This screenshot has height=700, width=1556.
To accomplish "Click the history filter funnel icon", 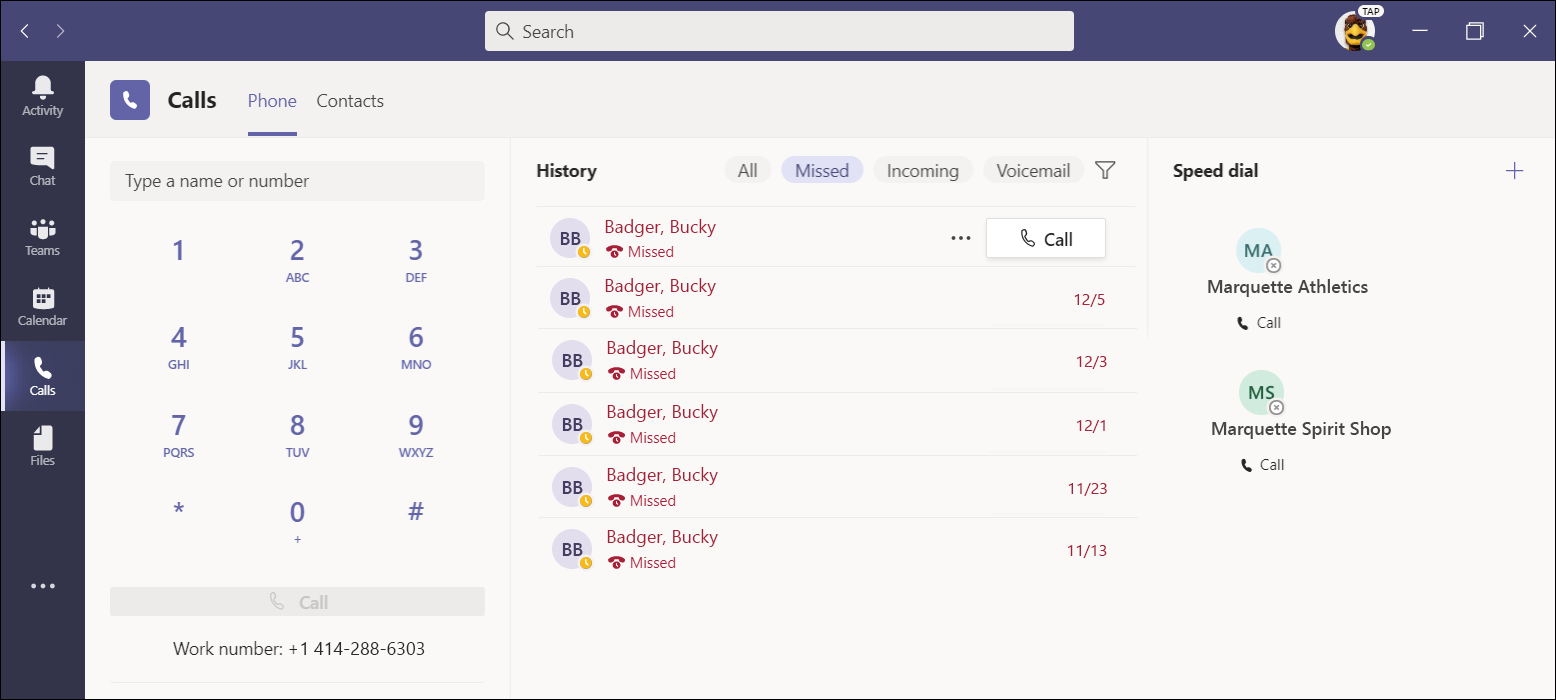I will (1105, 171).
